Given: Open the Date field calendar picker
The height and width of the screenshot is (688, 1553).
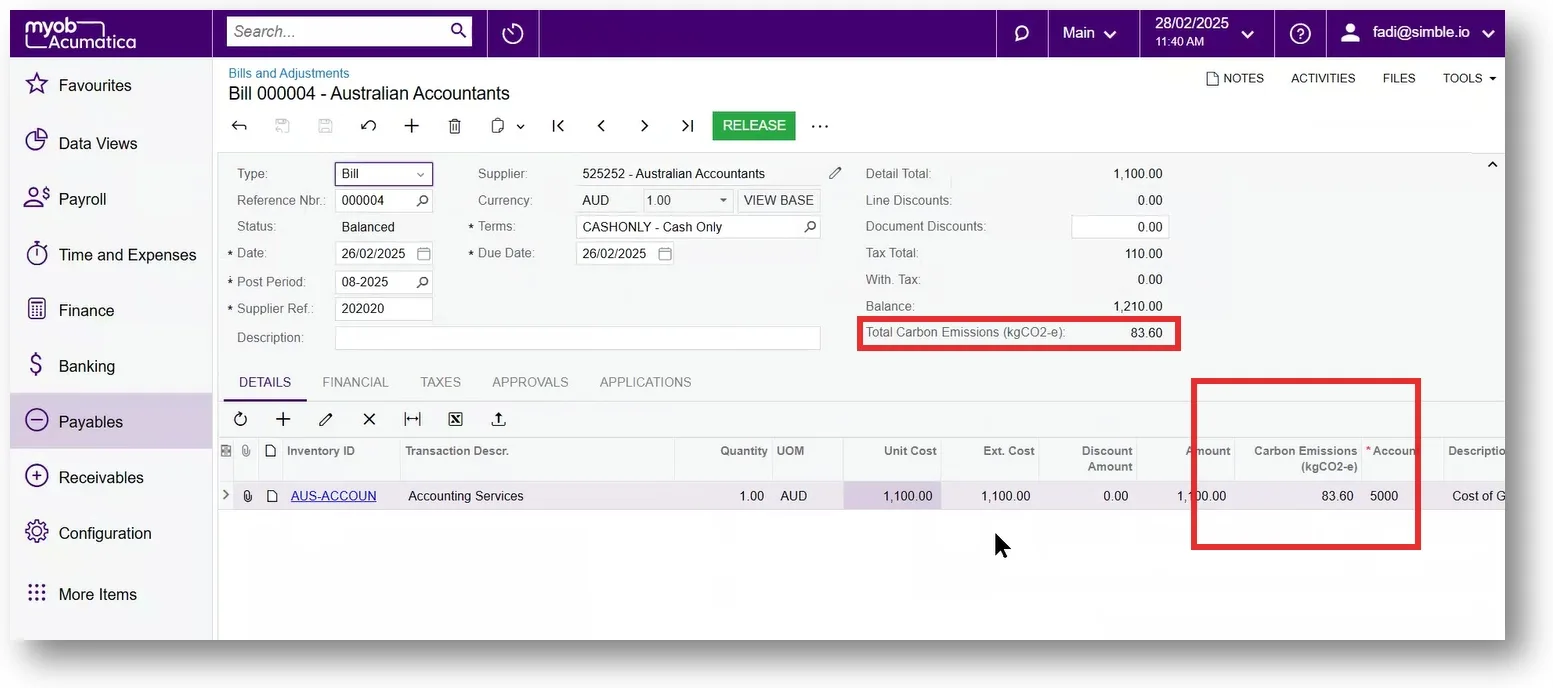Looking at the screenshot, I should [423, 253].
